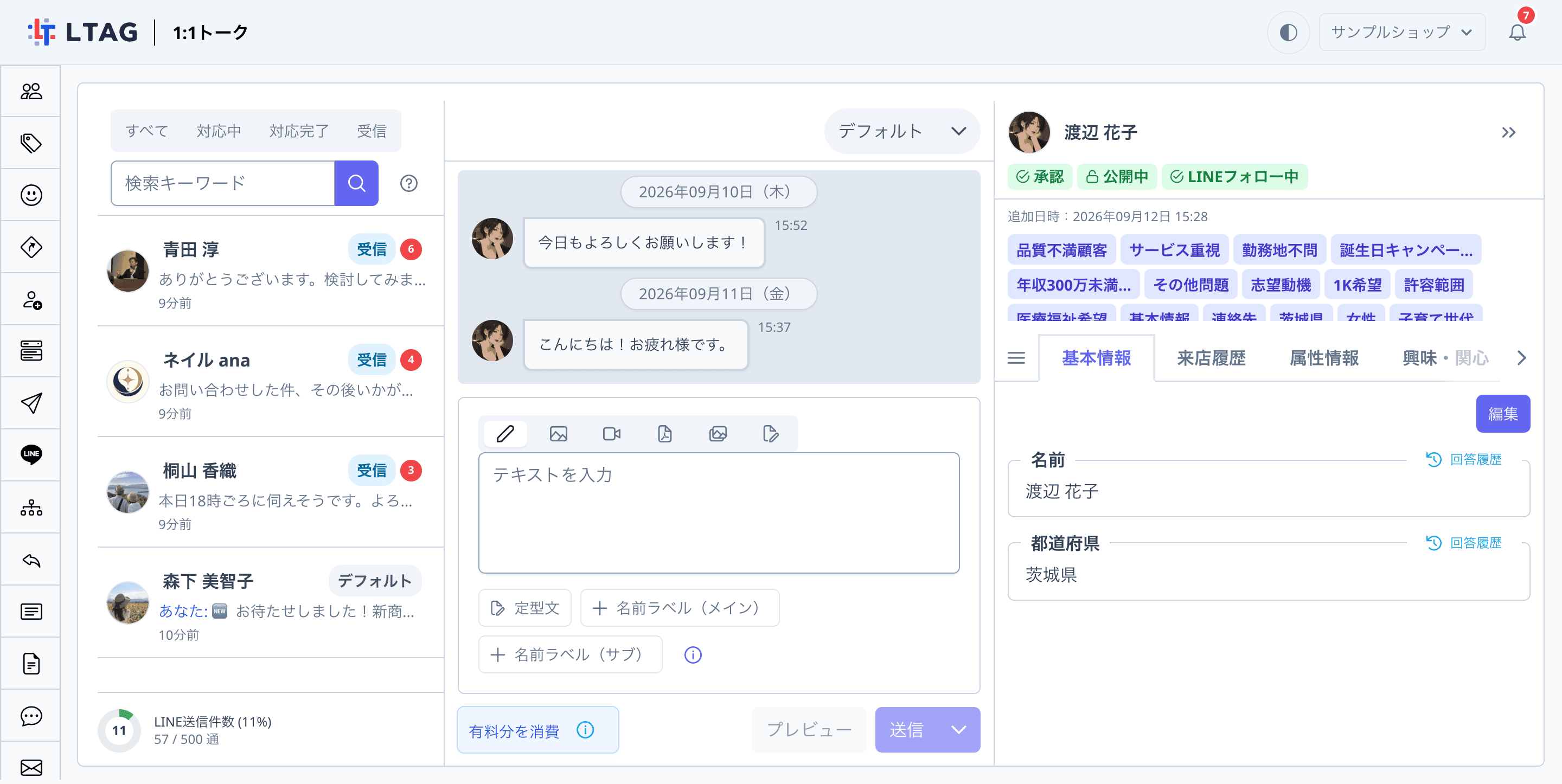
Task: Open the サンプルショップ account dropdown
Action: (1401, 32)
